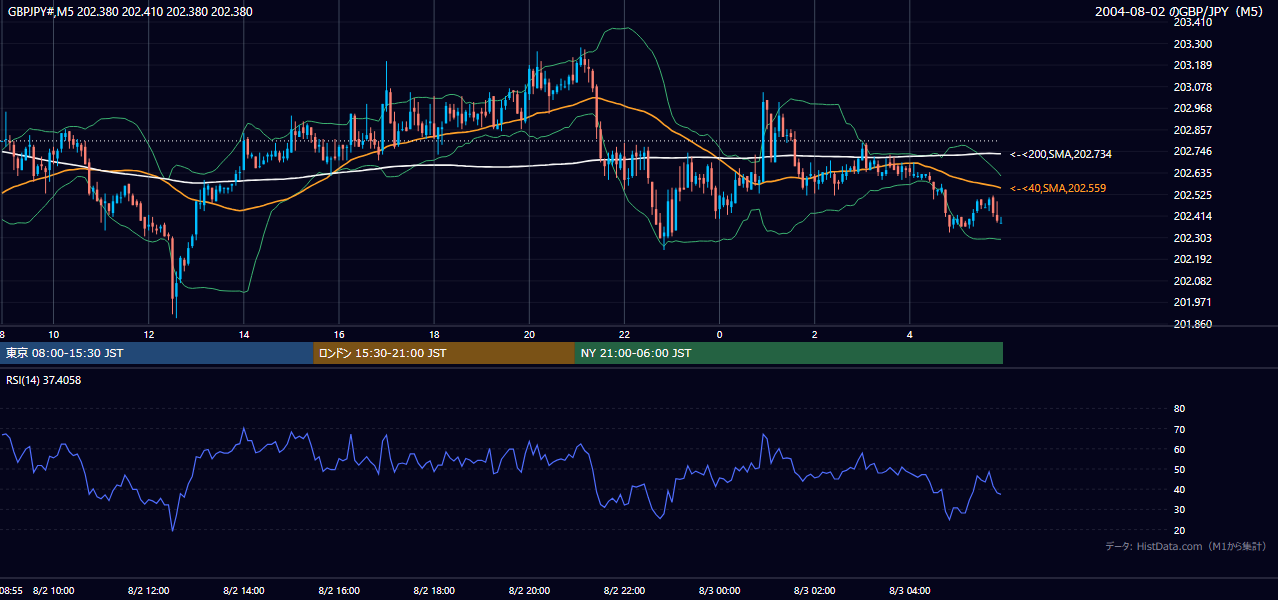This screenshot has height=600, width=1278.
Task: Click the '8/2 16:00' date label
Action: coord(339,591)
